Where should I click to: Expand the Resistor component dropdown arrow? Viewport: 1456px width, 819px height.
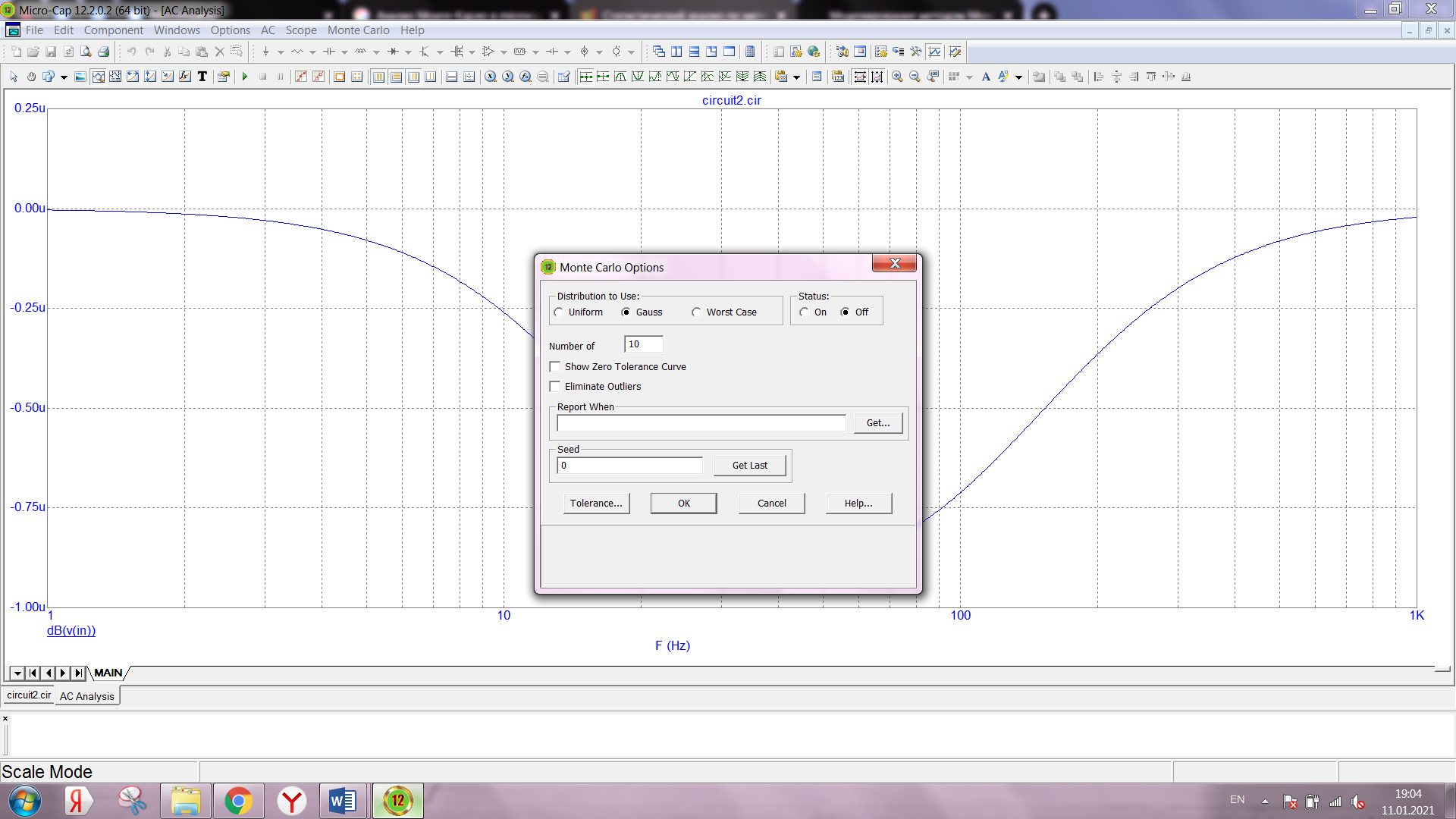[x=312, y=52]
